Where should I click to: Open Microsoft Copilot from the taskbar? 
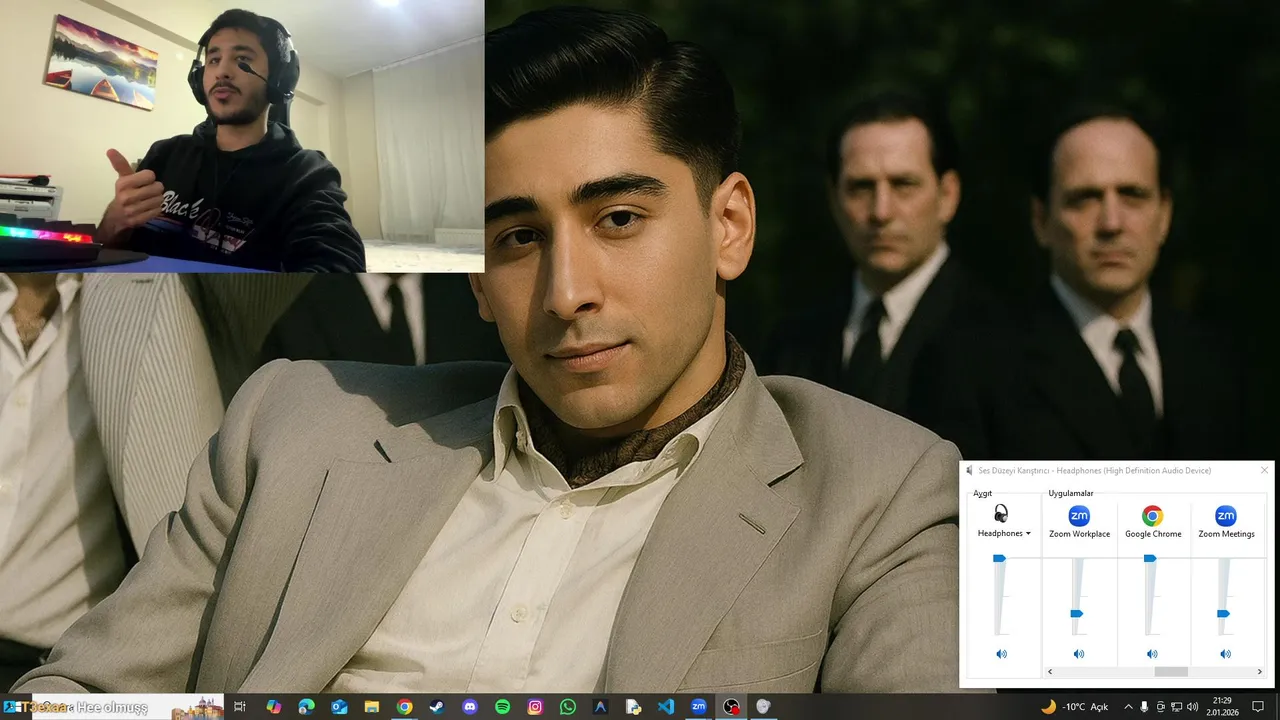click(273, 707)
